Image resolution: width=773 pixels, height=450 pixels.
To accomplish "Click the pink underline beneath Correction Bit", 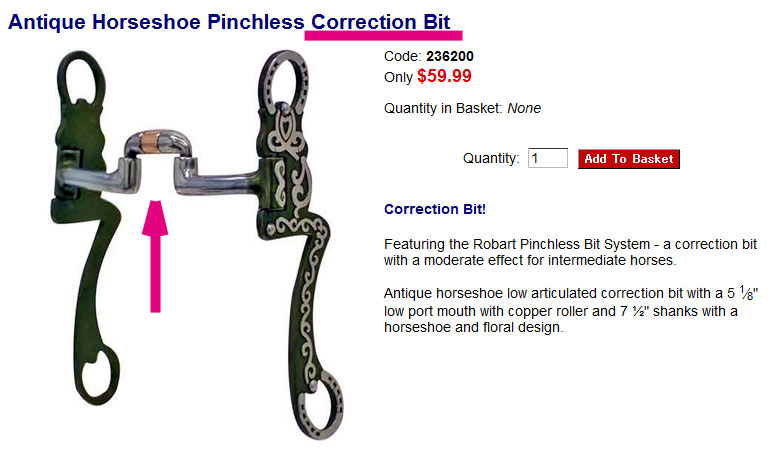I will pos(384,35).
